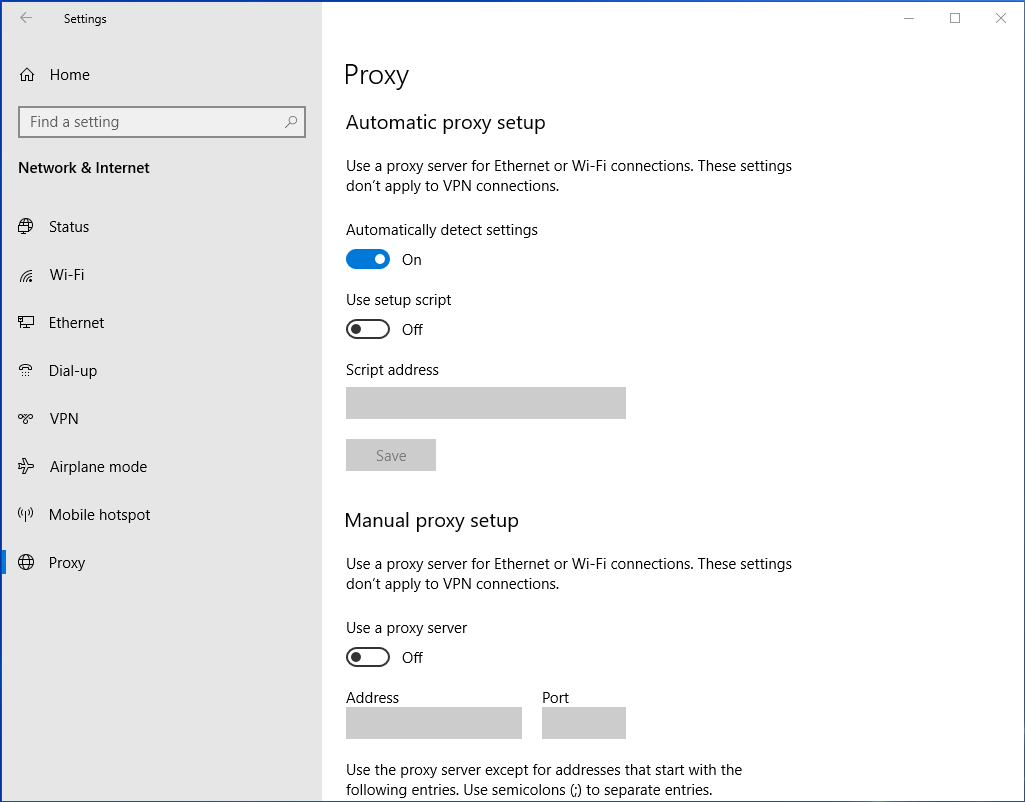This screenshot has width=1025, height=802.
Task: Open the VPN settings page
Action: click(162, 418)
